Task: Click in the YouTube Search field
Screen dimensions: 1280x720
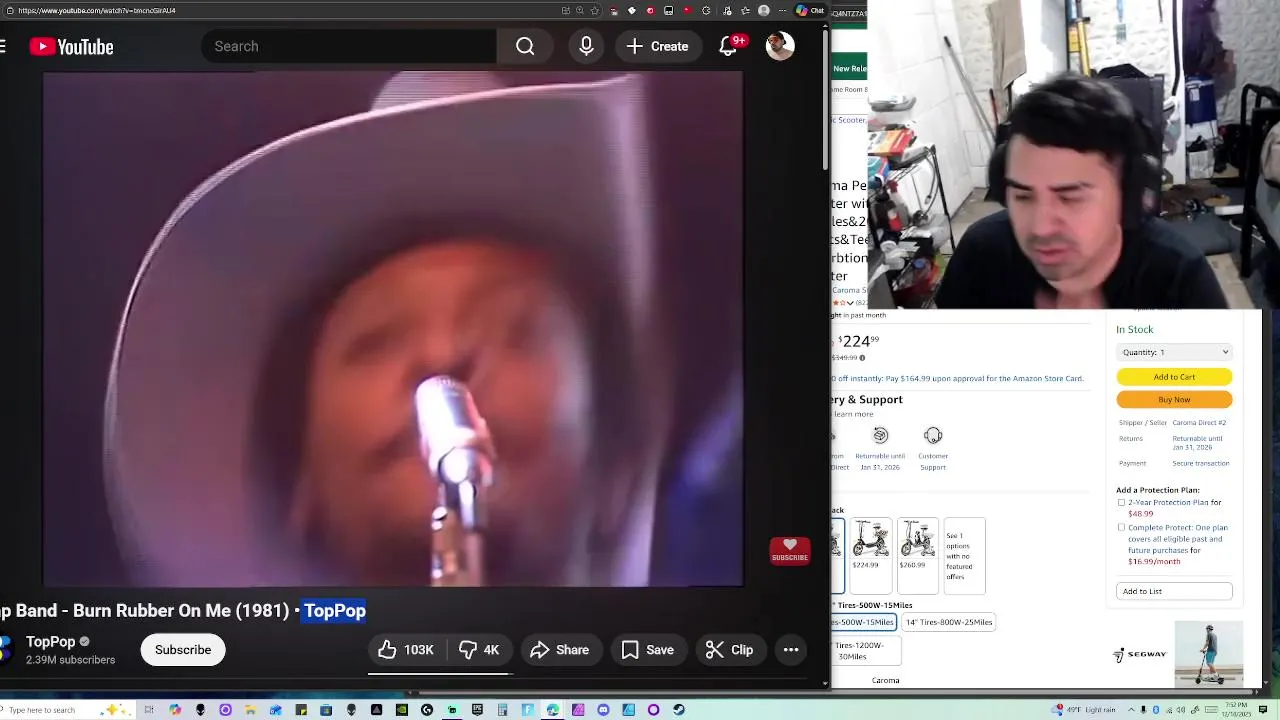Action: click(350, 46)
